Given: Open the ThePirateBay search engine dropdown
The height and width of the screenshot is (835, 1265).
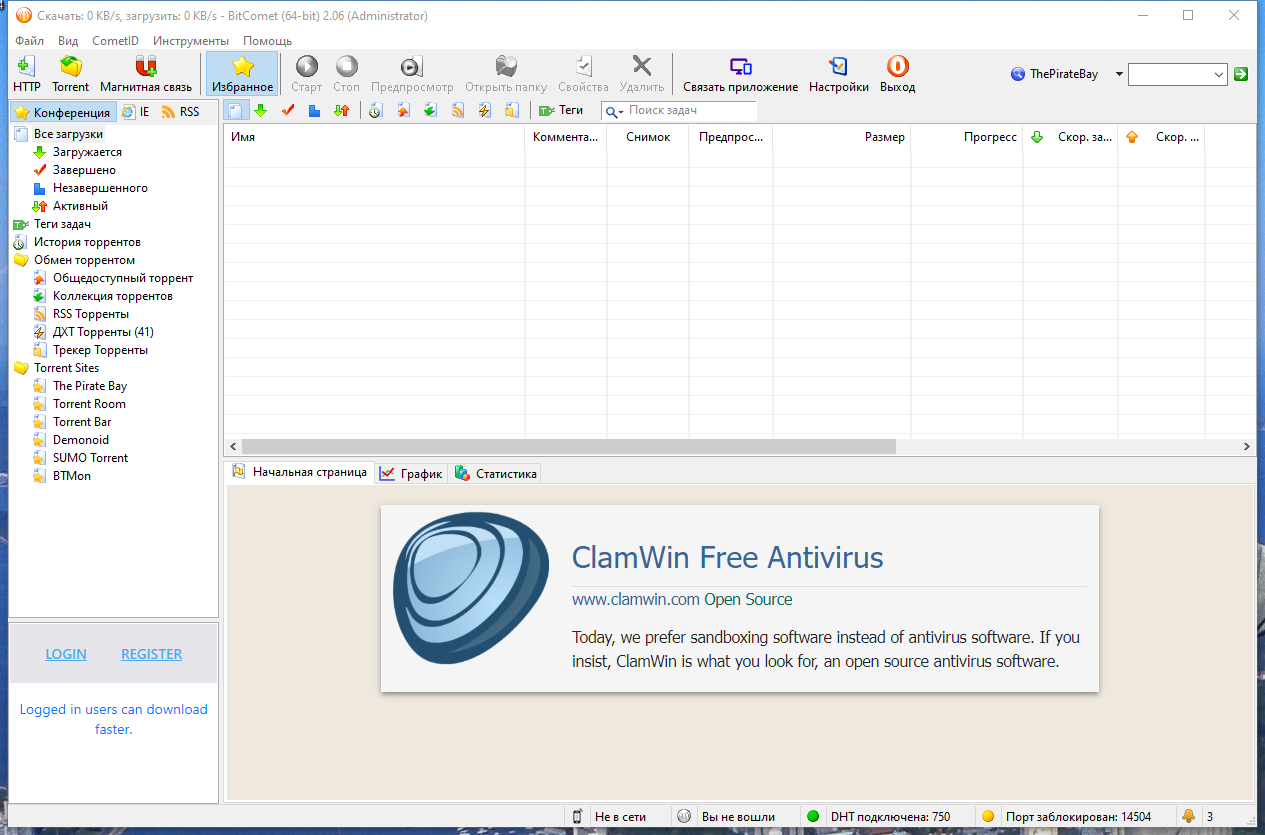Looking at the screenshot, I should pyautogui.click(x=1119, y=74).
